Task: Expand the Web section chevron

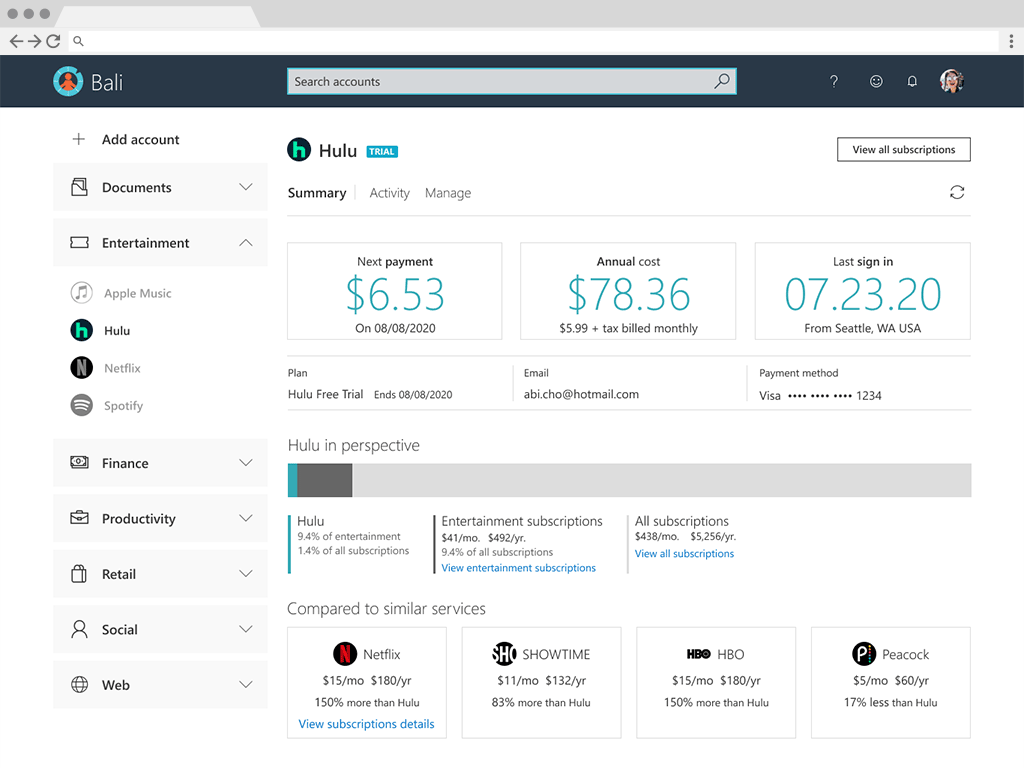Action: [x=246, y=685]
